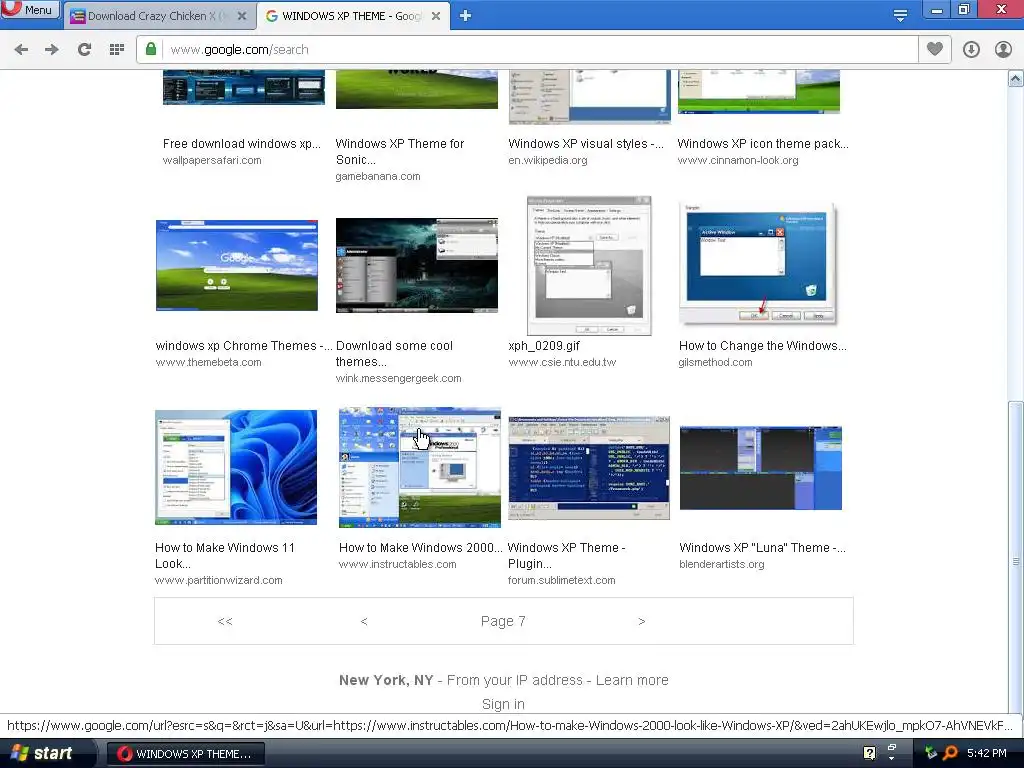
Task: Click How to Change the Windows thumbnail
Action: 758,264
